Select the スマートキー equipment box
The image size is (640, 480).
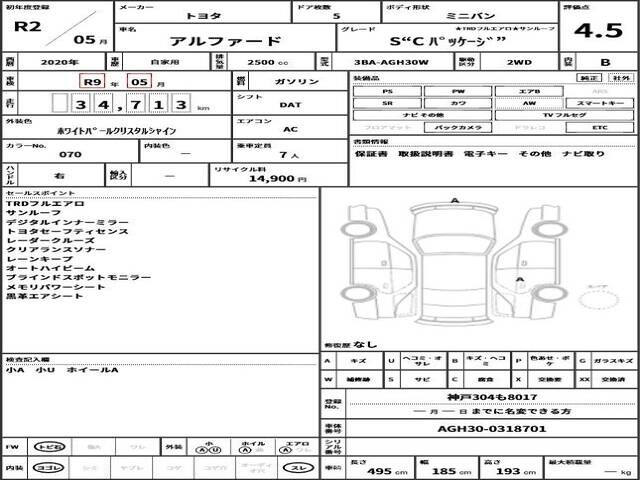tap(599, 103)
